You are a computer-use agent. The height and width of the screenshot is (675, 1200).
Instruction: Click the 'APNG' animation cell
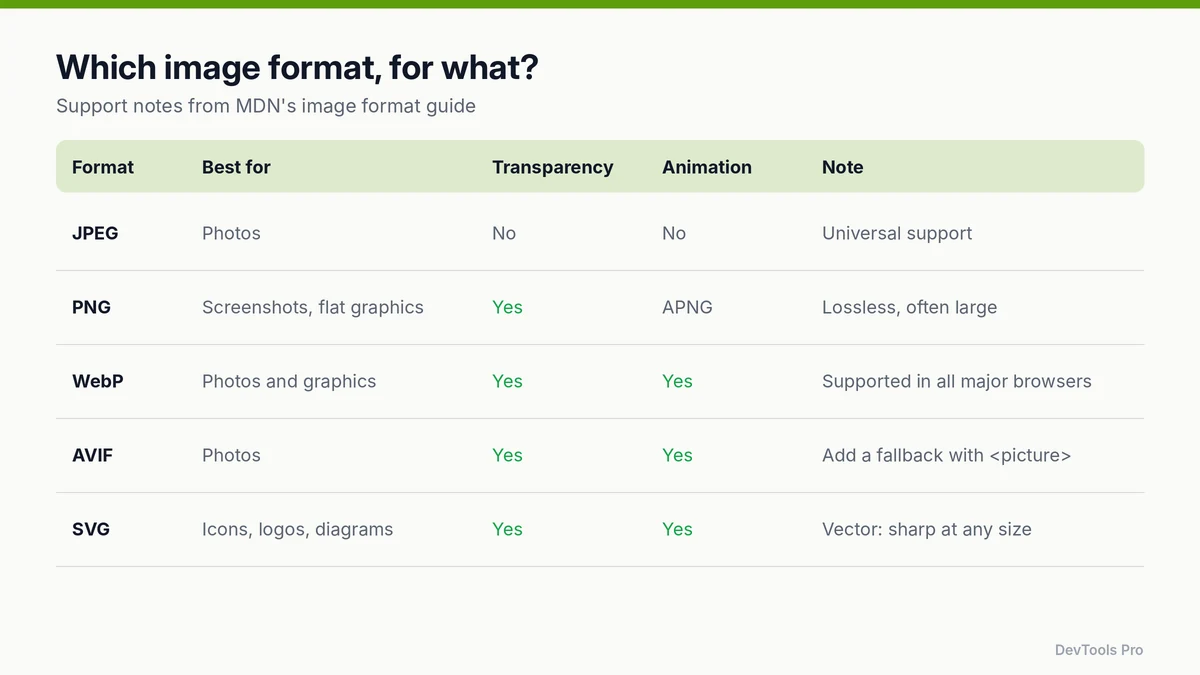[x=688, y=307]
